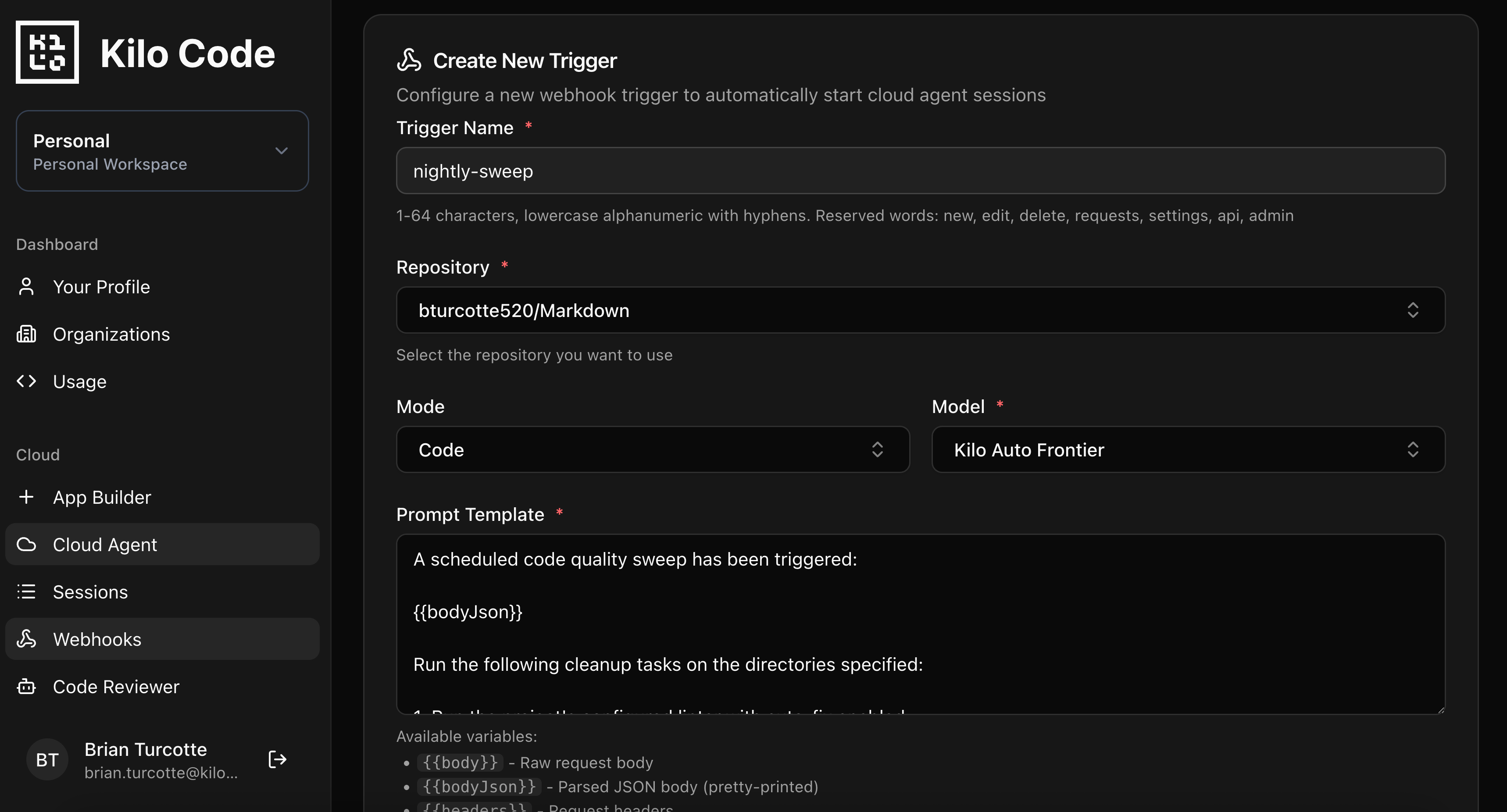The height and width of the screenshot is (812, 1507).
Task: Click the Kilo Code logo icon
Action: point(47,52)
